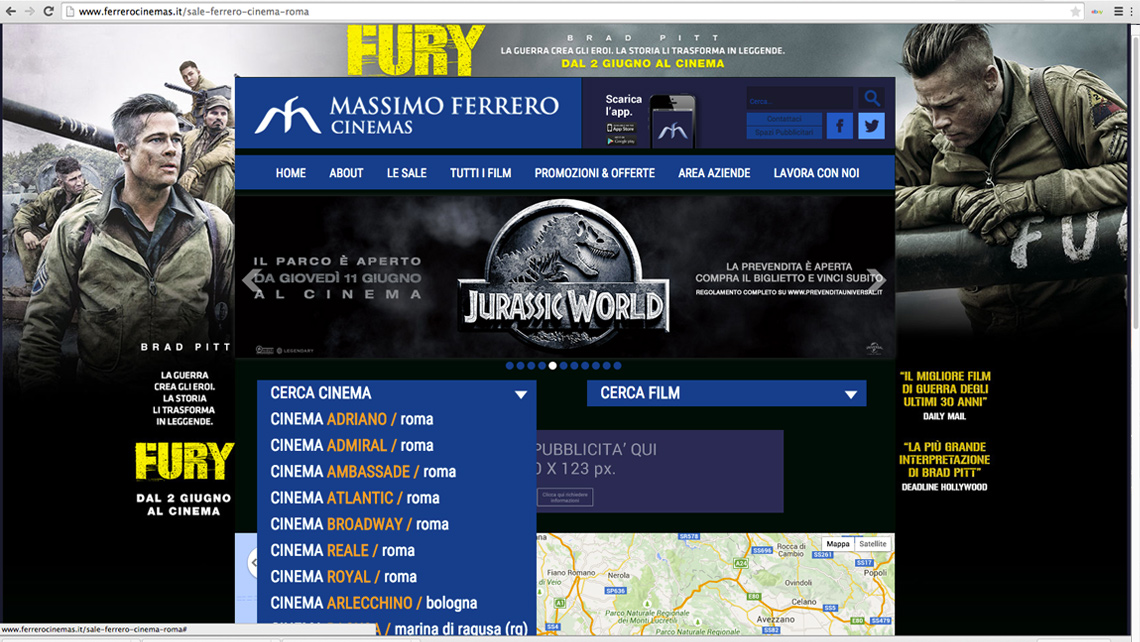Viewport: 1140px width, 642px height.
Task: Select Cinema Broadway / roma
Action: (360, 524)
